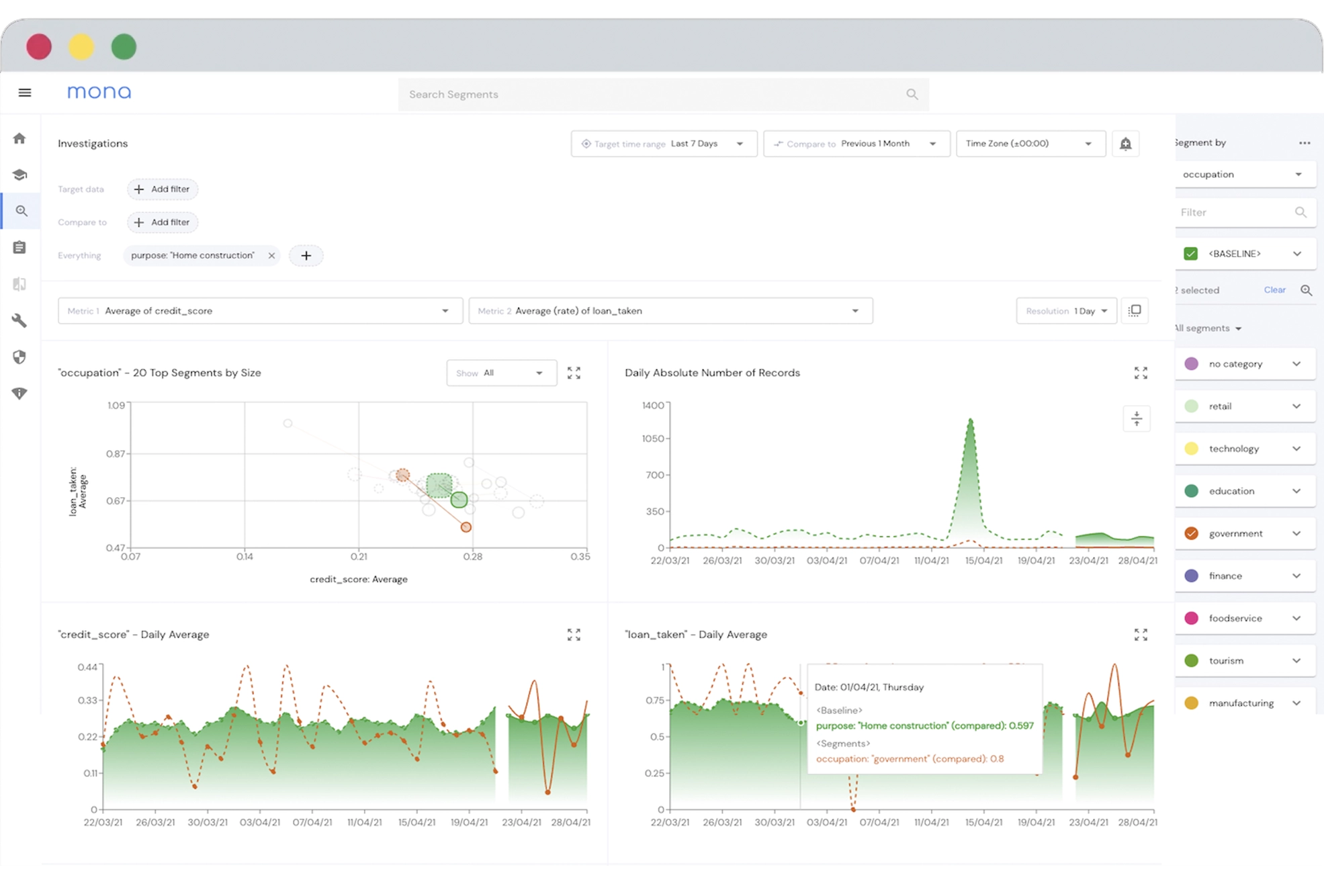Open the wrench configuration sidebar icon
Viewport: 1324px width, 896px height.
click(x=19, y=320)
